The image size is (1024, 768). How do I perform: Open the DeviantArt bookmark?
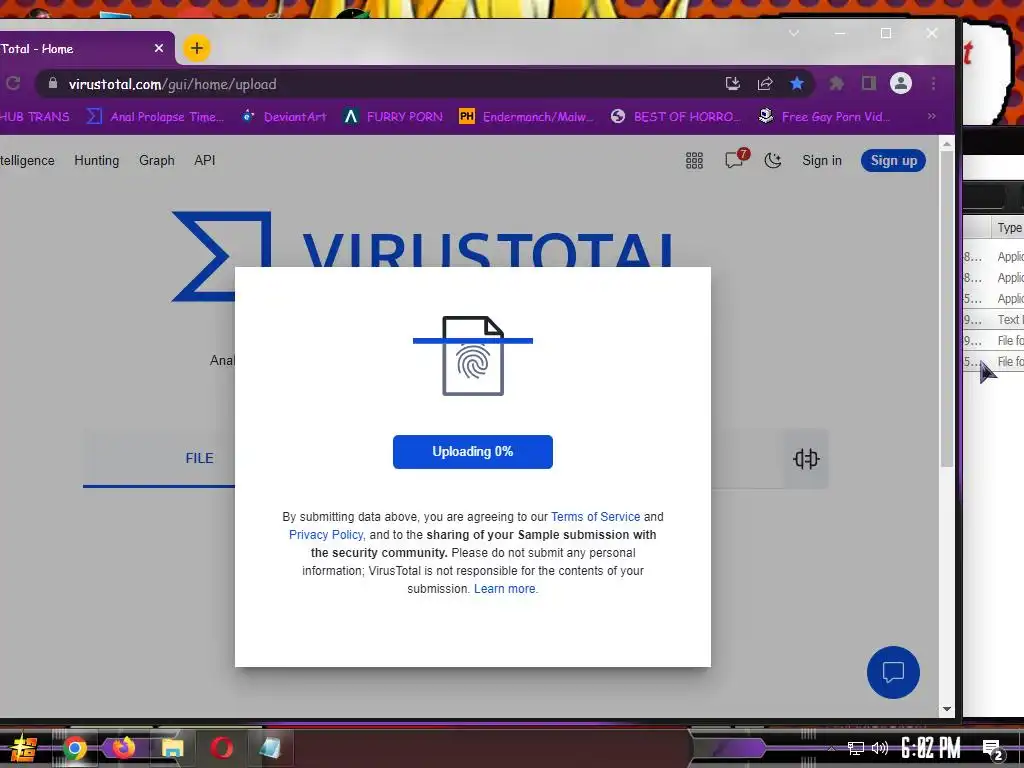pos(283,117)
